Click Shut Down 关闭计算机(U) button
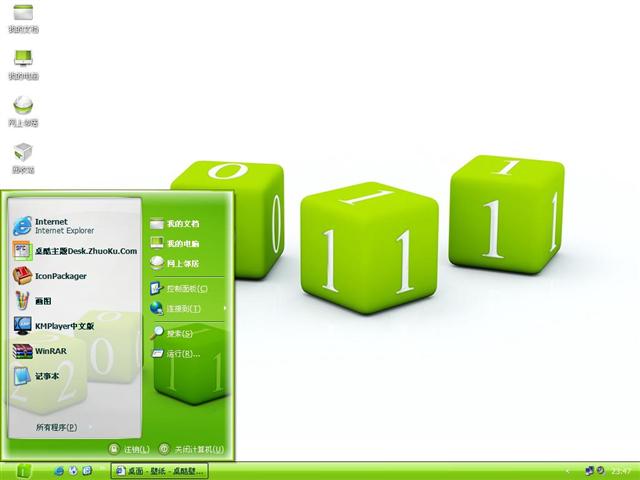Image resolution: width=640 pixels, height=480 pixels. click(191, 449)
